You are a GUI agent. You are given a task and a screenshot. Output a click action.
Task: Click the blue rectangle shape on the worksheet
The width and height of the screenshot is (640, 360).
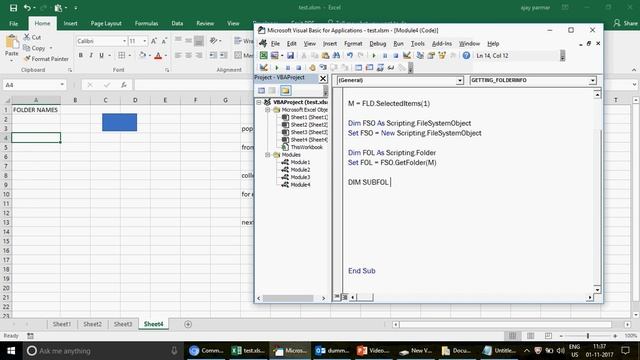pos(120,122)
